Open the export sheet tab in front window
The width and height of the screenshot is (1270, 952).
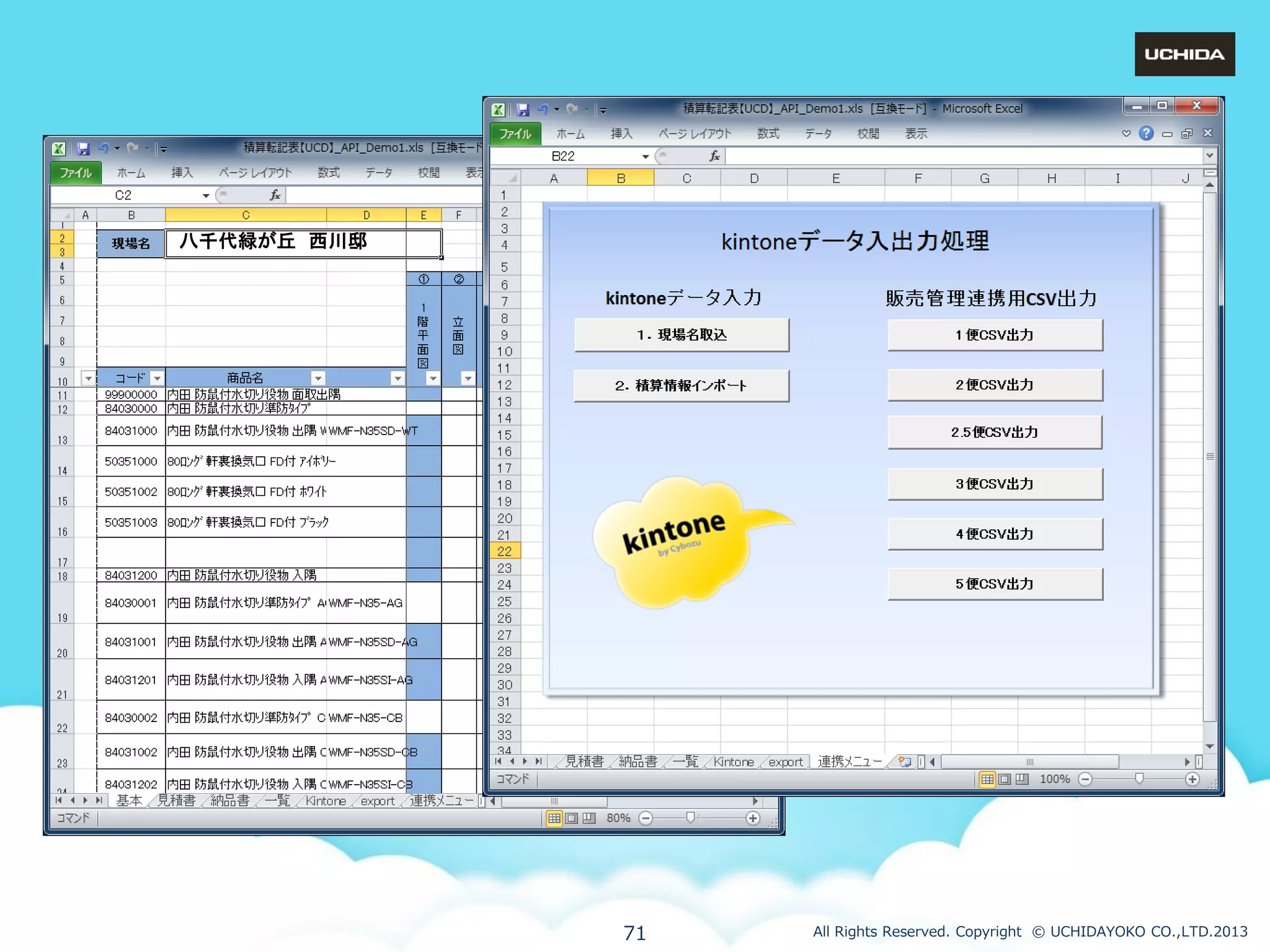click(785, 762)
